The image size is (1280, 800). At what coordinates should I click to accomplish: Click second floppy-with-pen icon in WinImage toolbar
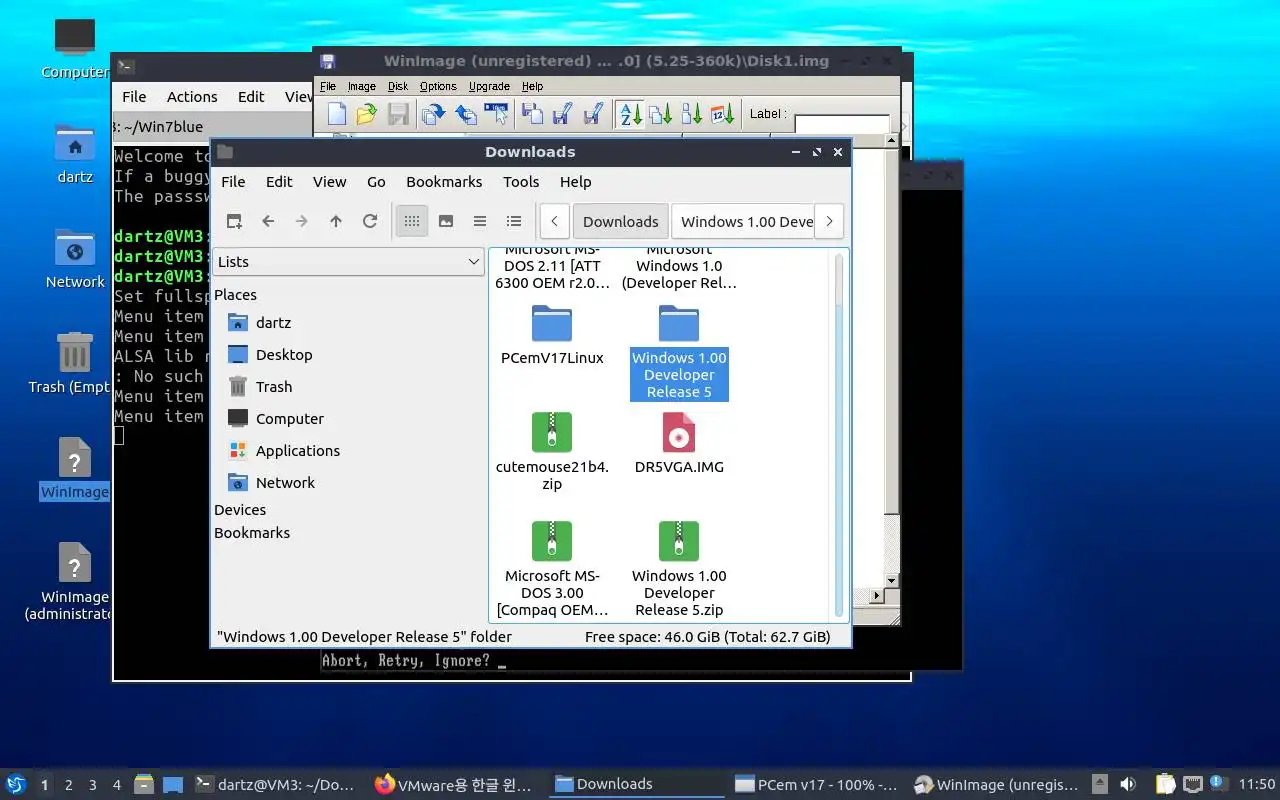[593, 114]
